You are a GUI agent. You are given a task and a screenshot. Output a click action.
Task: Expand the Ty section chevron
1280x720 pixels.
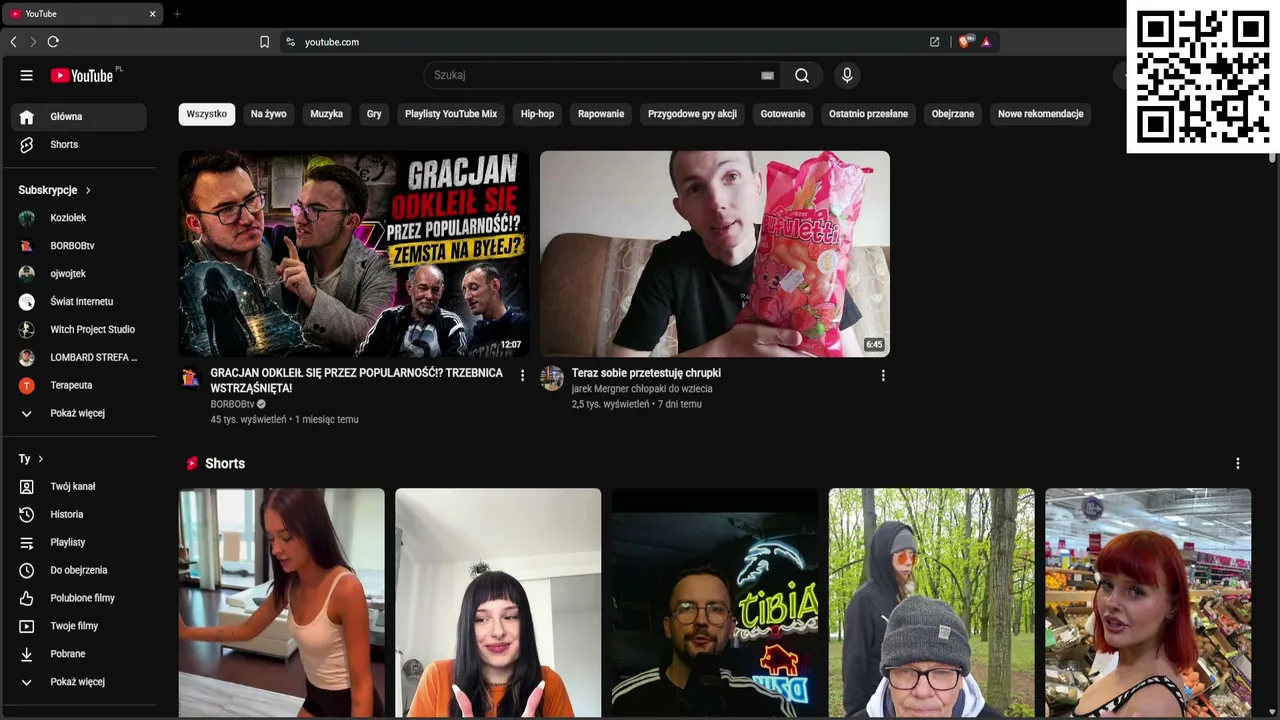(x=41, y=459)
